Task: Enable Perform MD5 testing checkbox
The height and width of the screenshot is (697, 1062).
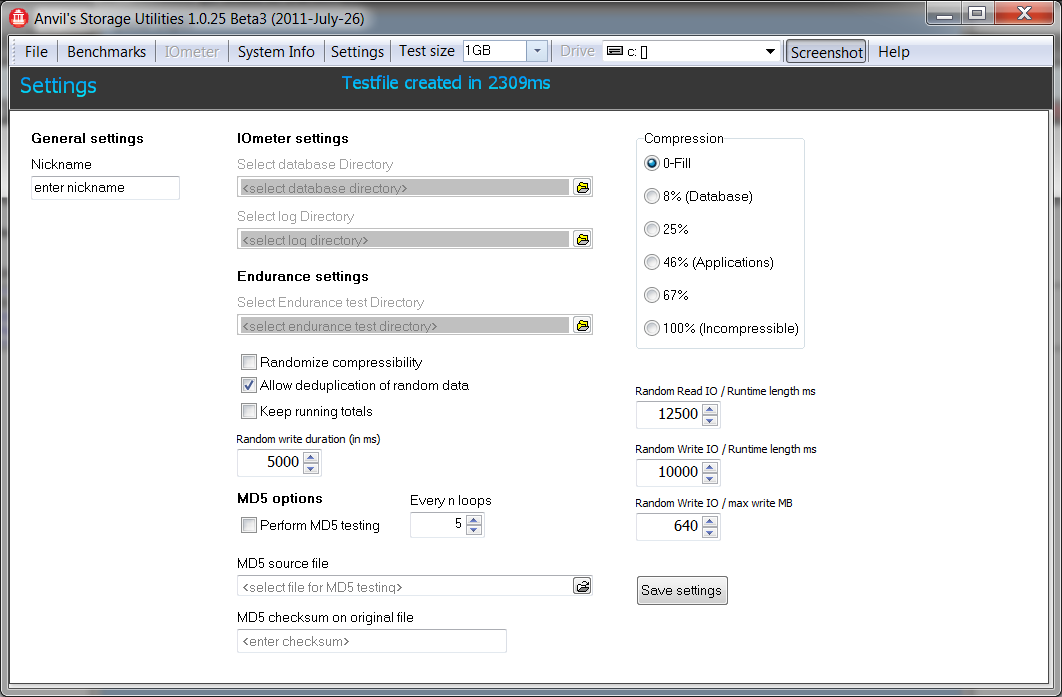Action: pyautogui.click(x=249, y=525)
